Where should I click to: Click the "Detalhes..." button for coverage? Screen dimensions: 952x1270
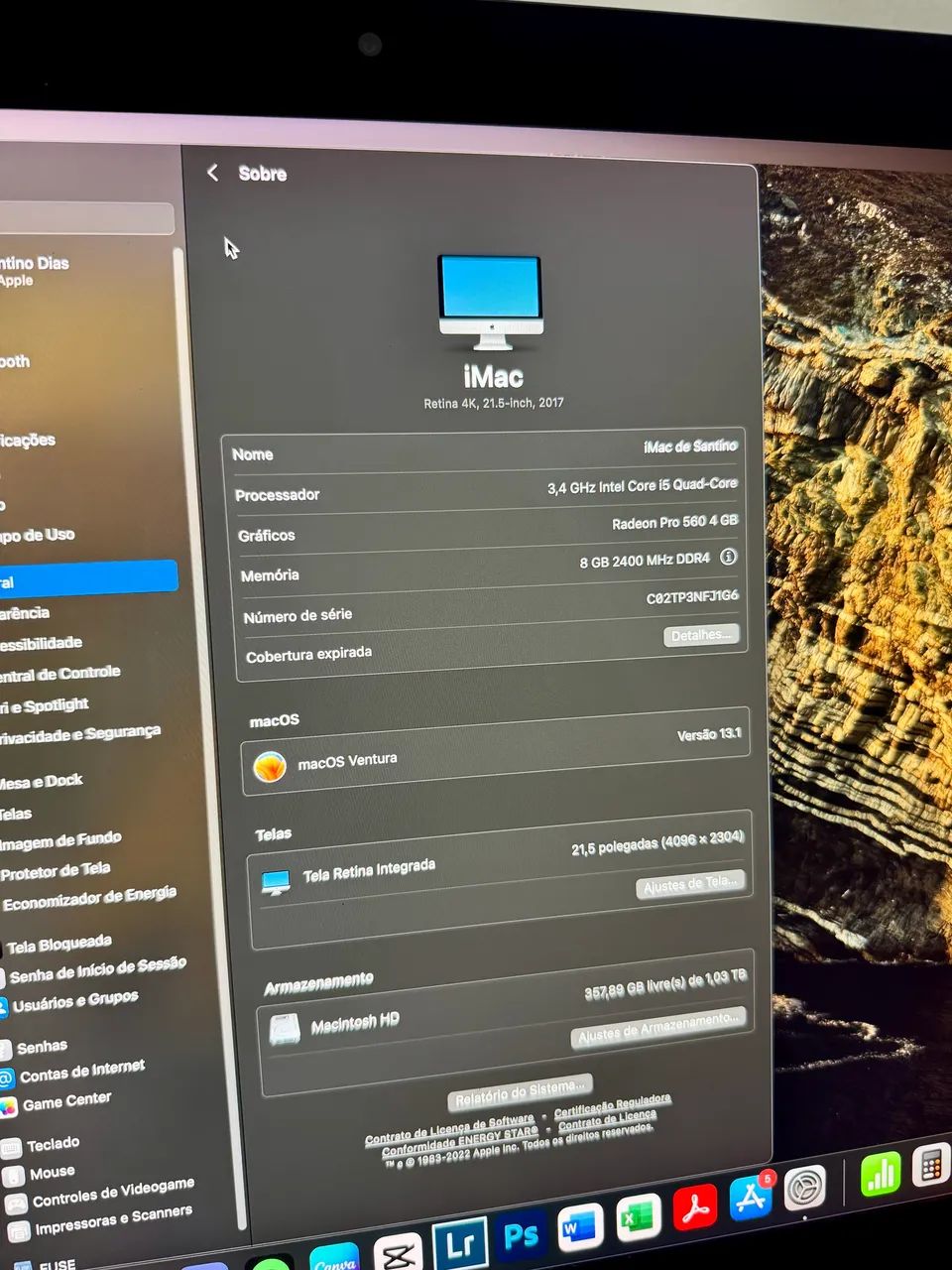tap(701, 634)
